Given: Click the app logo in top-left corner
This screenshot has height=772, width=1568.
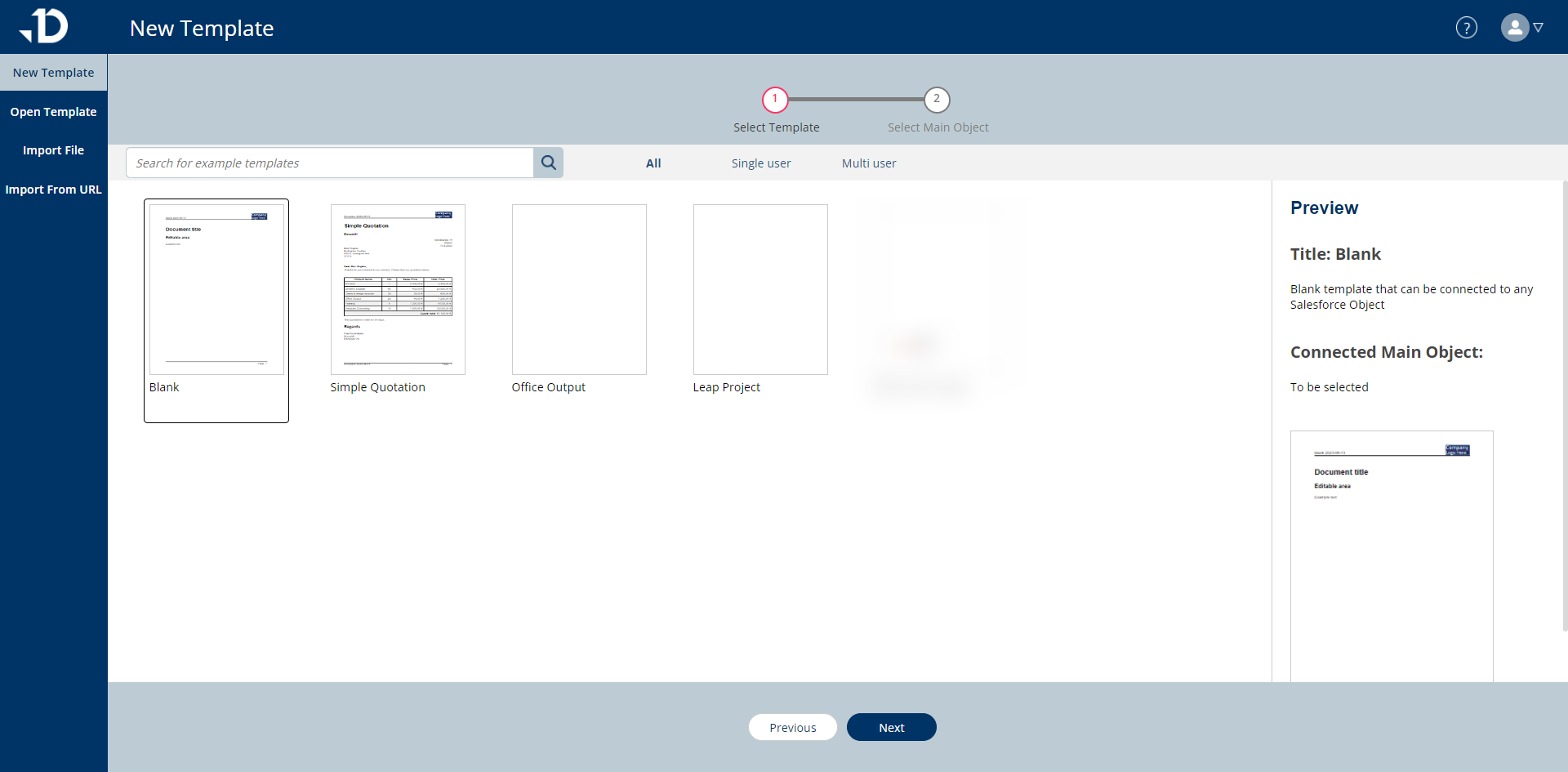Looking at the screenshot, I should pos(45,26).
